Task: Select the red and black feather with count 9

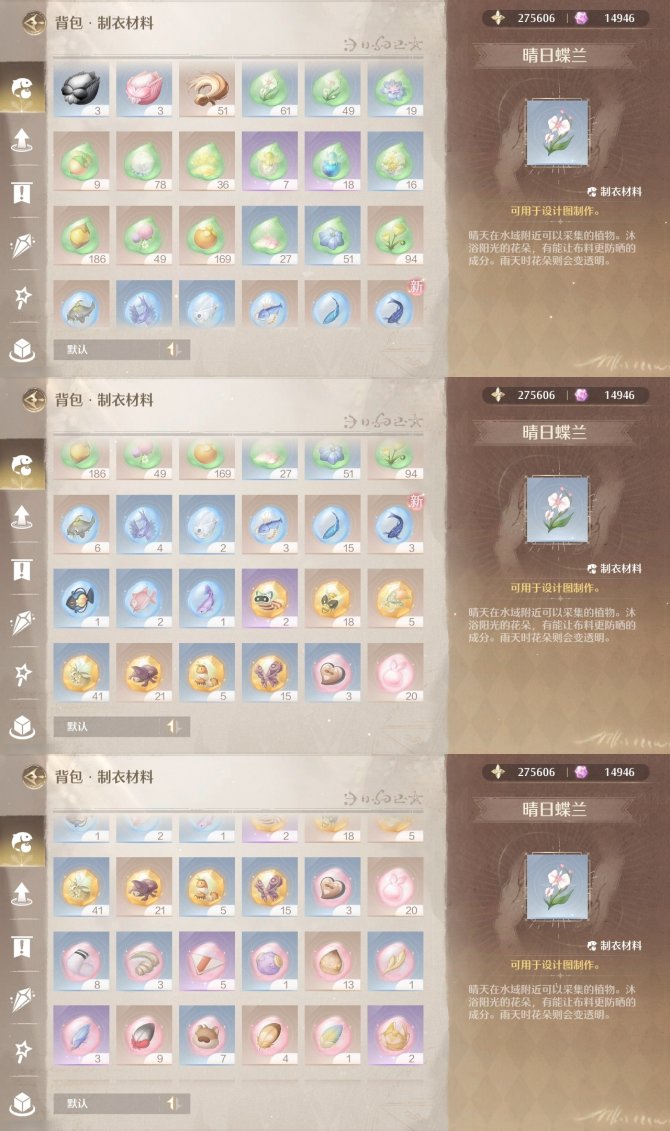Action: (144, 1036)
